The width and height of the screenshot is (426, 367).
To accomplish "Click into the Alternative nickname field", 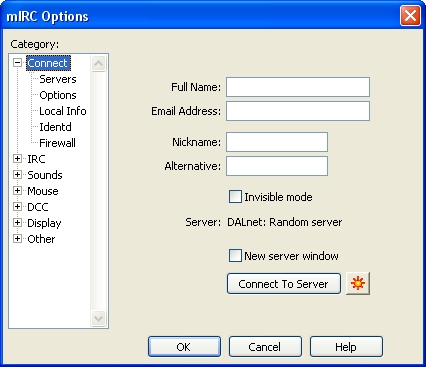I will tap(277, 166).
